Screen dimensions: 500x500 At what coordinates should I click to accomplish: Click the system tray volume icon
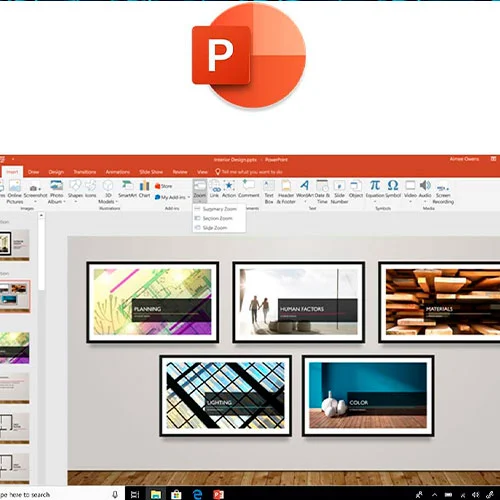[x=476, y=495]
